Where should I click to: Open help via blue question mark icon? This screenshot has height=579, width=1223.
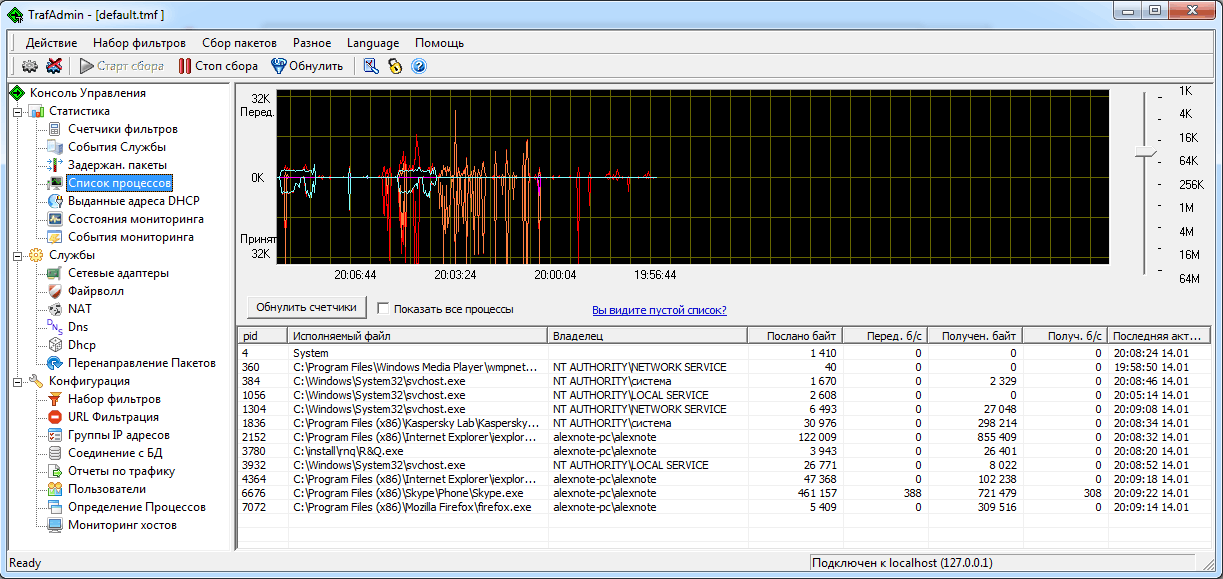point(419,66)
